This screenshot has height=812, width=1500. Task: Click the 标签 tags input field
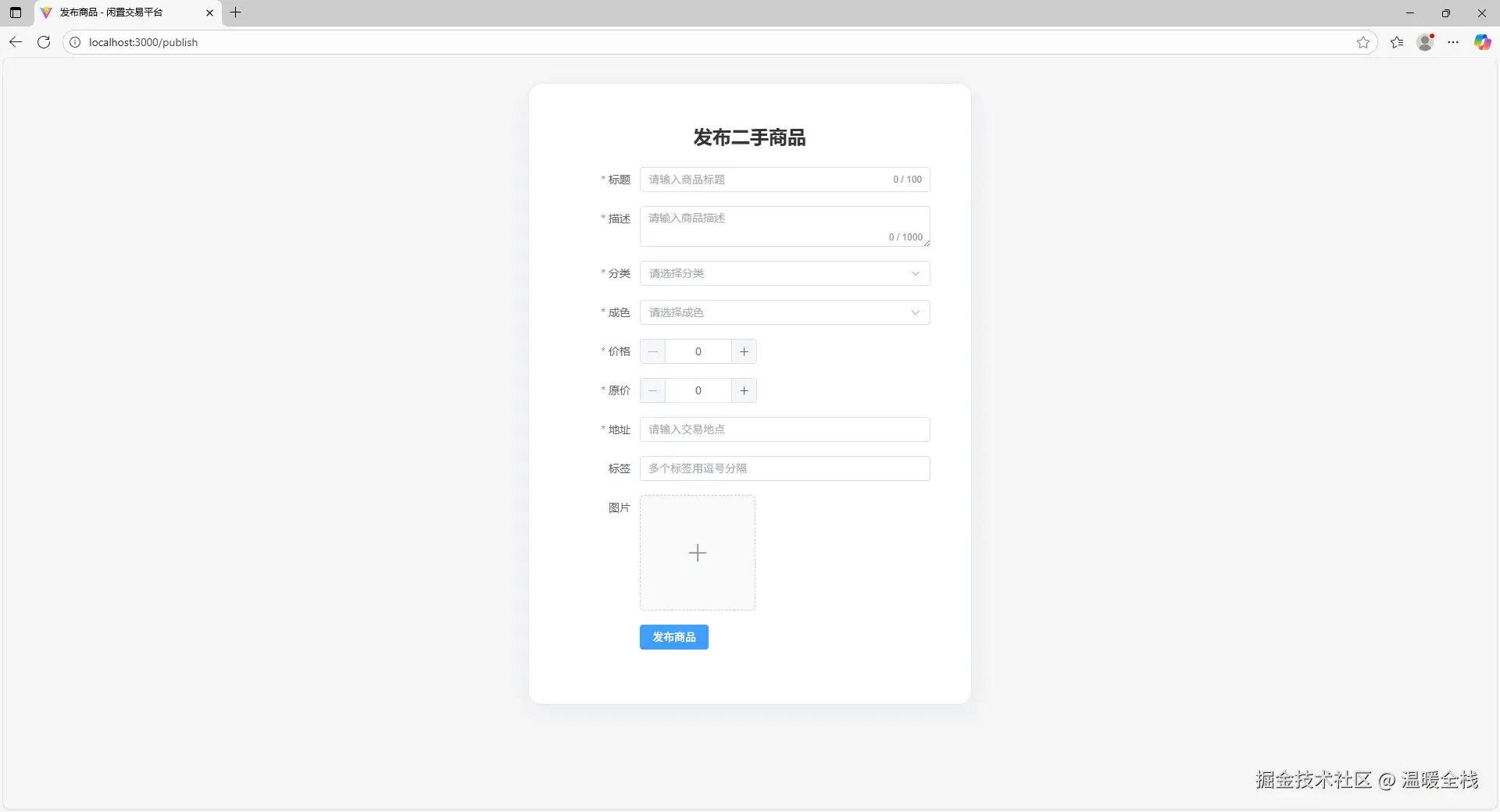coord(784,468)
